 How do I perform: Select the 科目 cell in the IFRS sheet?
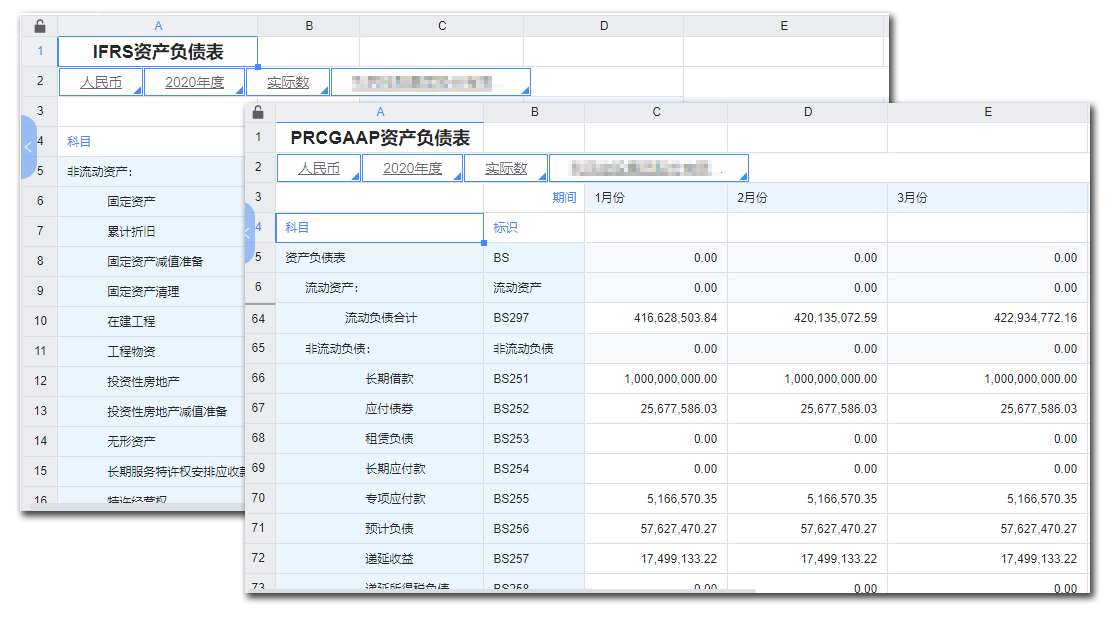151,141
